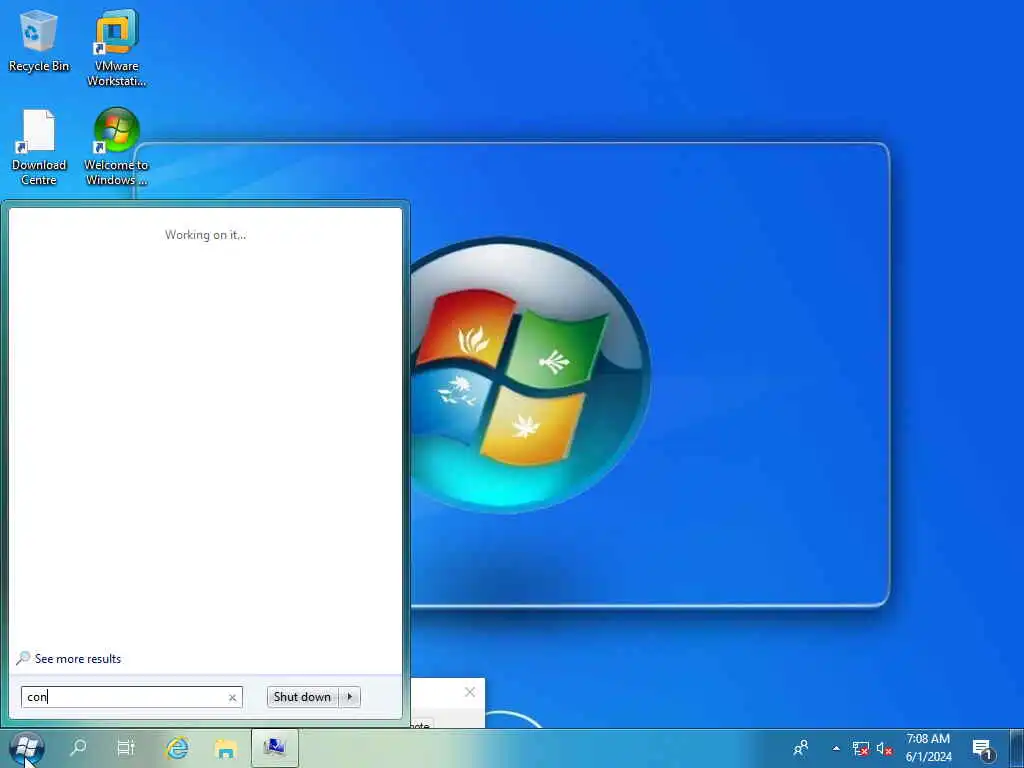
Task: Open the Recycle Bin desktop icon
Action: pyautogui.click(x=39, y=40)
